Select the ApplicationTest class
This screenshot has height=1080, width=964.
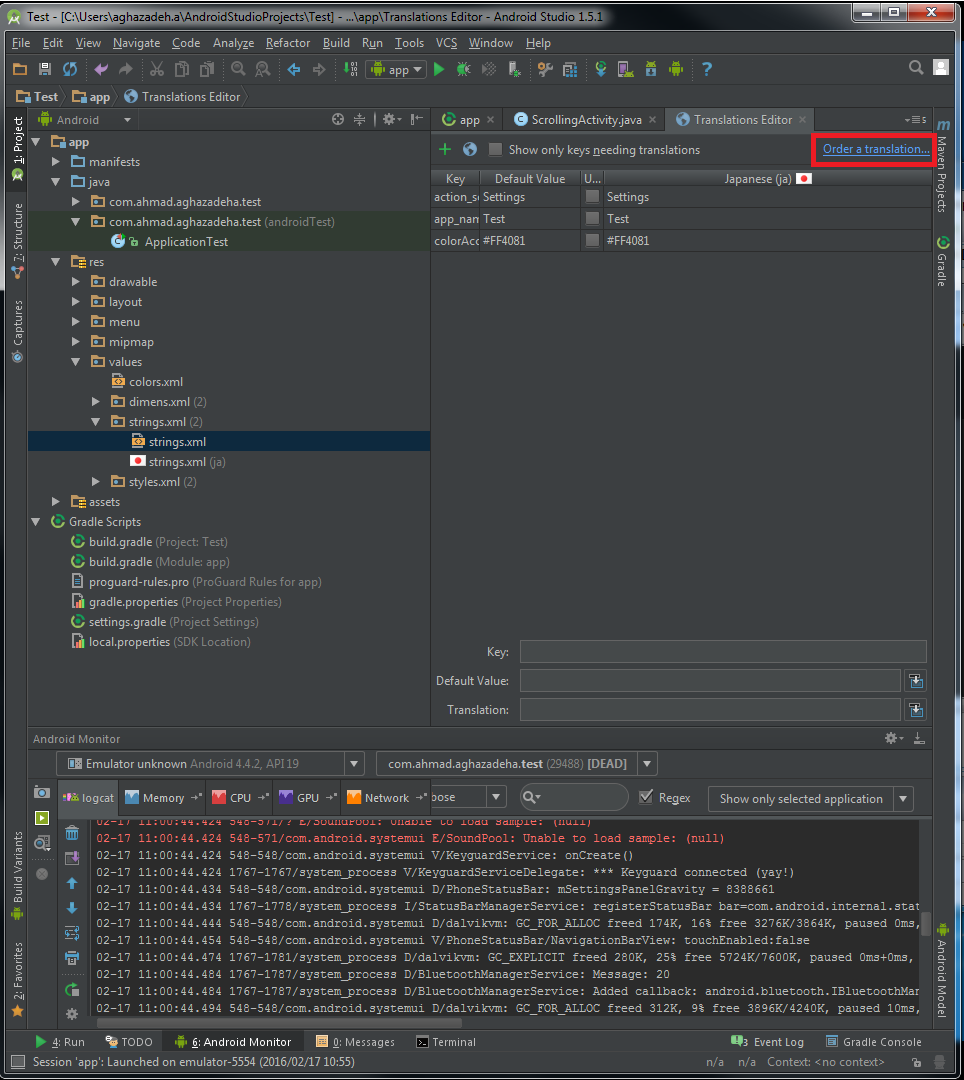pos(169,242)
